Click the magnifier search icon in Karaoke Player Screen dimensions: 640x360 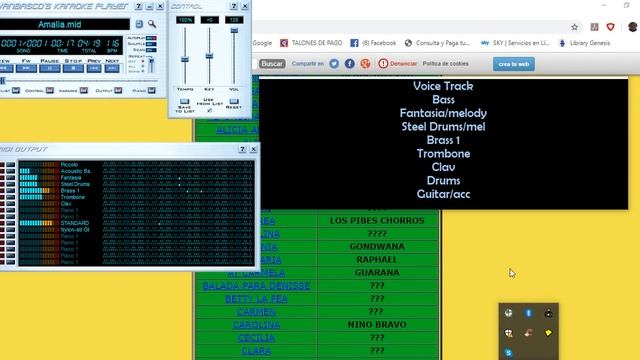pyautogui.click(x=152, y=24)
